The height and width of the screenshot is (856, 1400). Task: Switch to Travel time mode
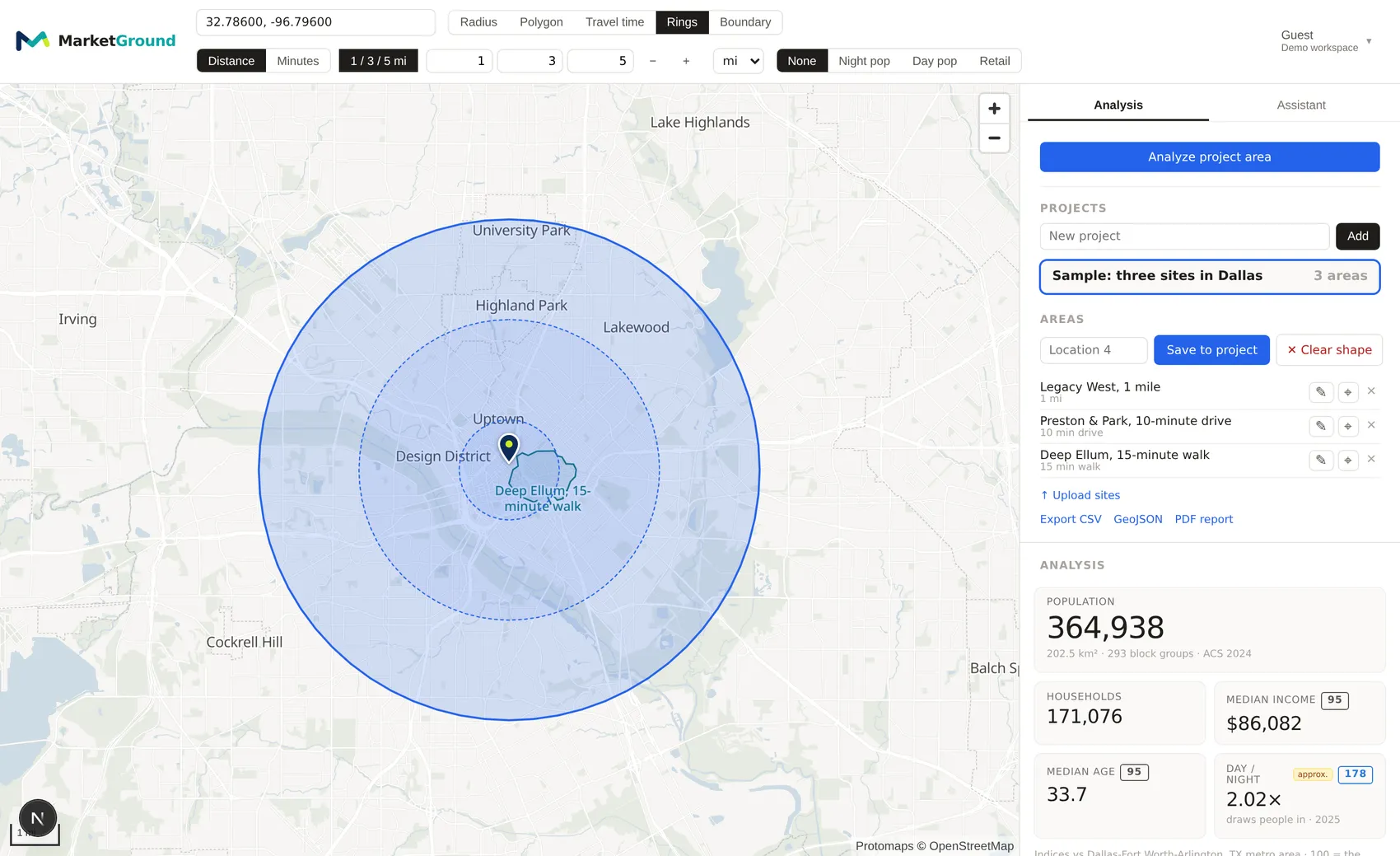[614, 22]
